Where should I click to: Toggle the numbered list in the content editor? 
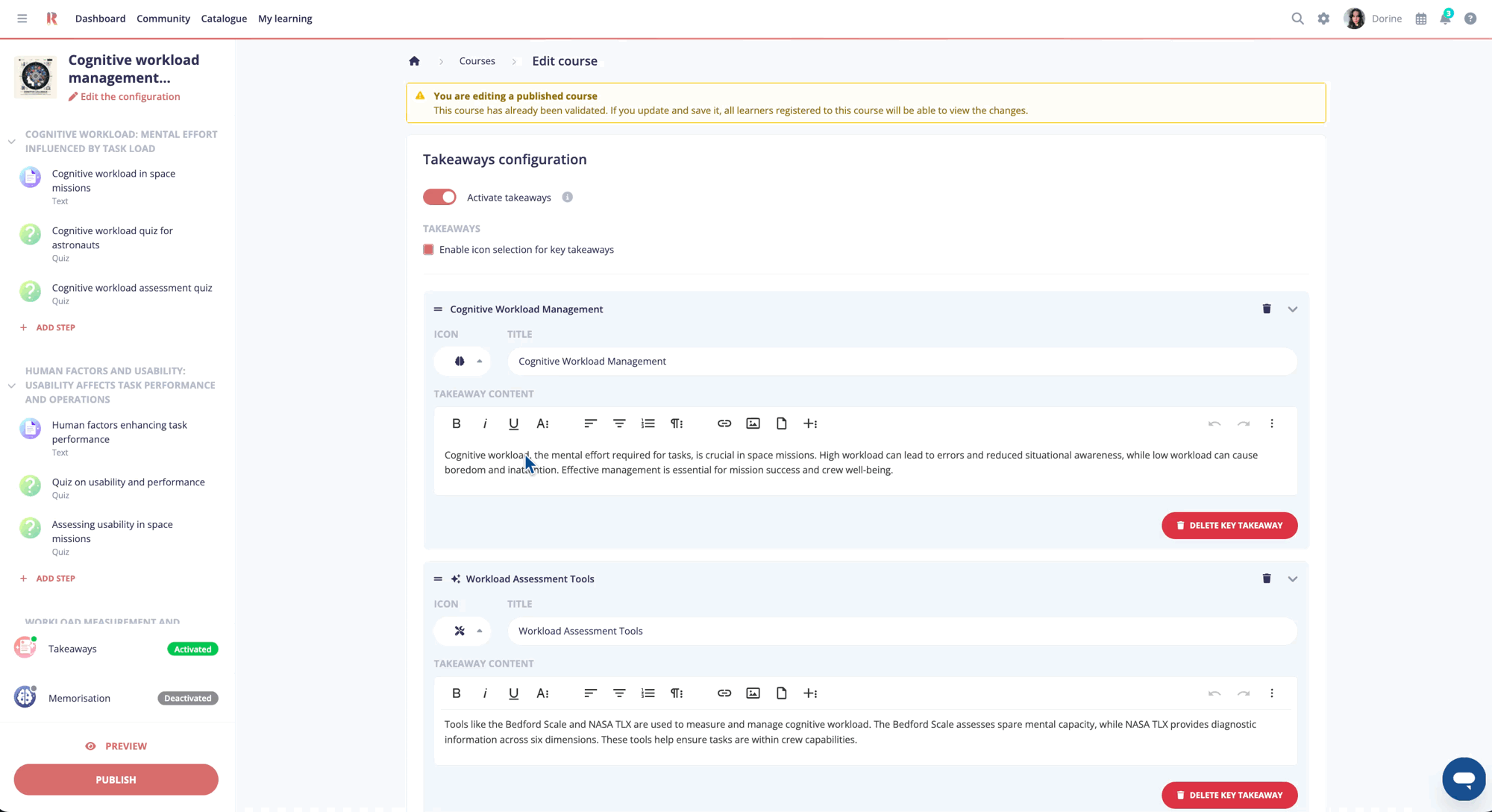point(648,423)
